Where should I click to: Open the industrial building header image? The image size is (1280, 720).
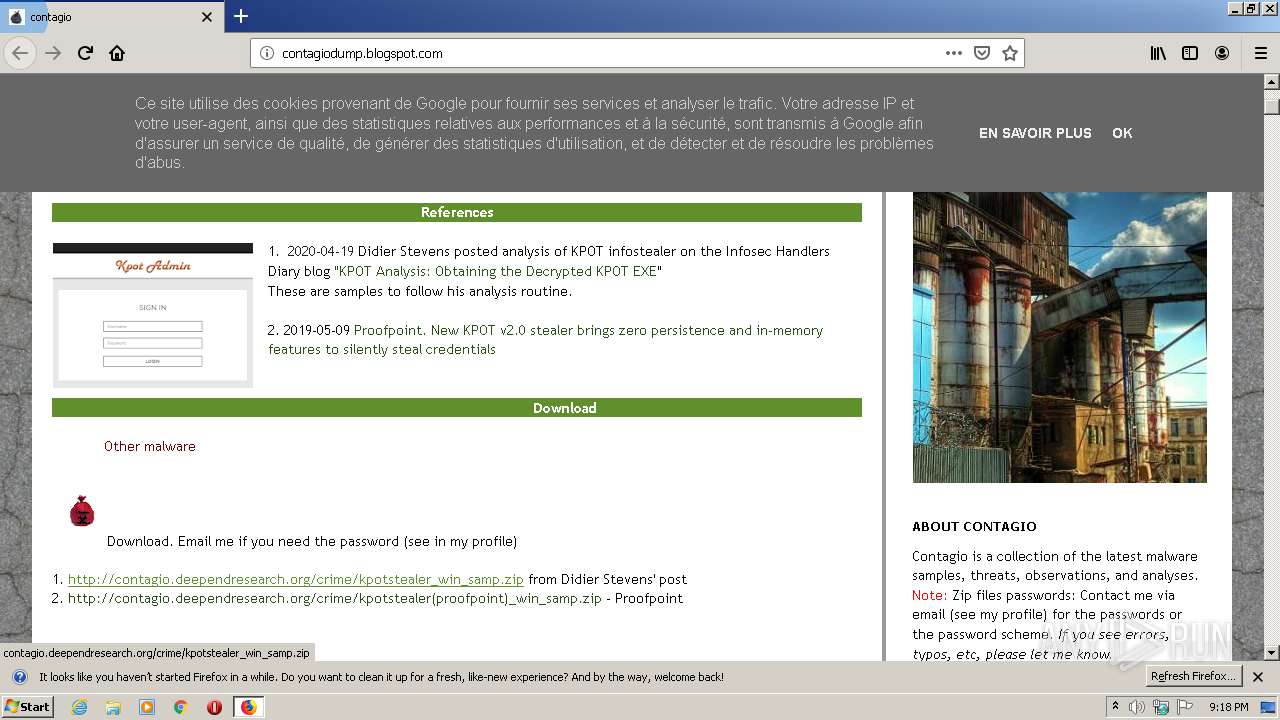click(x=1059, y=337)
